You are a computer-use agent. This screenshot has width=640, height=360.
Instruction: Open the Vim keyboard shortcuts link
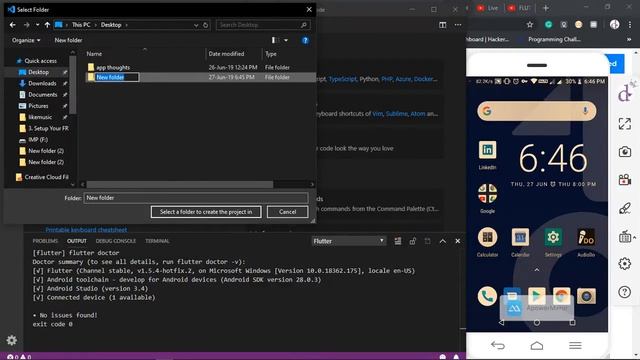point(378,113)
